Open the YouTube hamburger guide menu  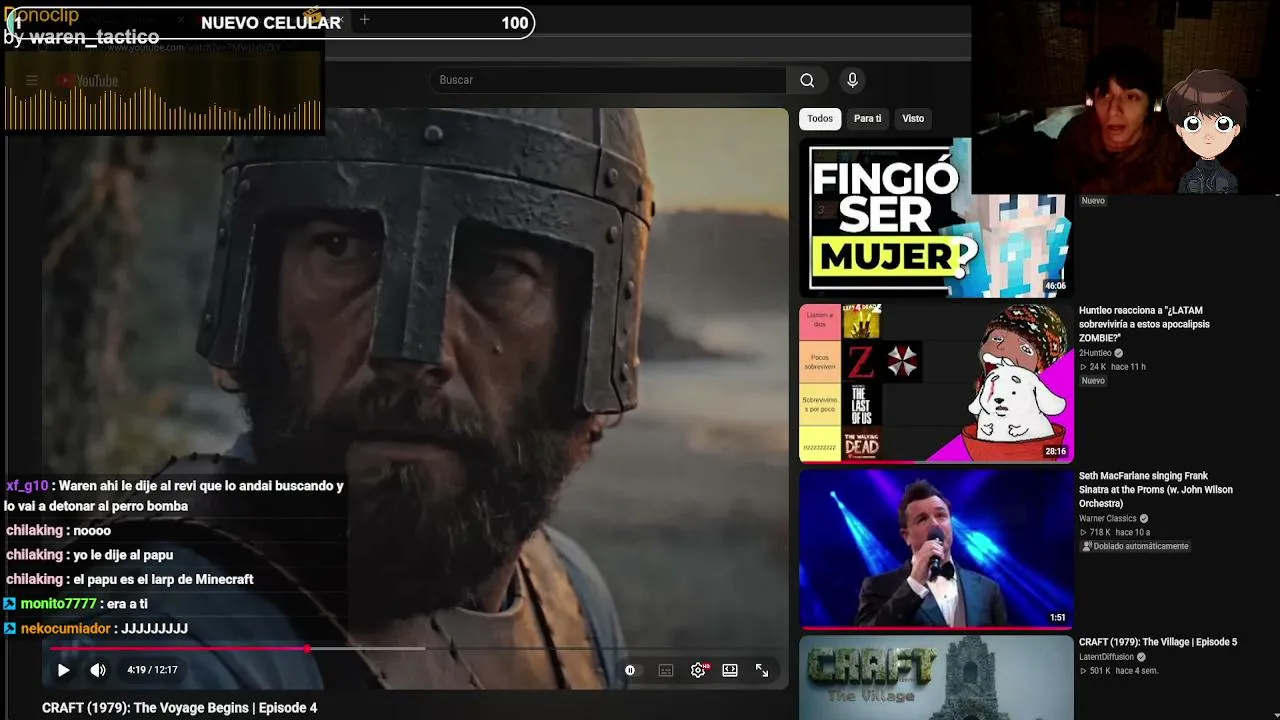tap(32, 81)
